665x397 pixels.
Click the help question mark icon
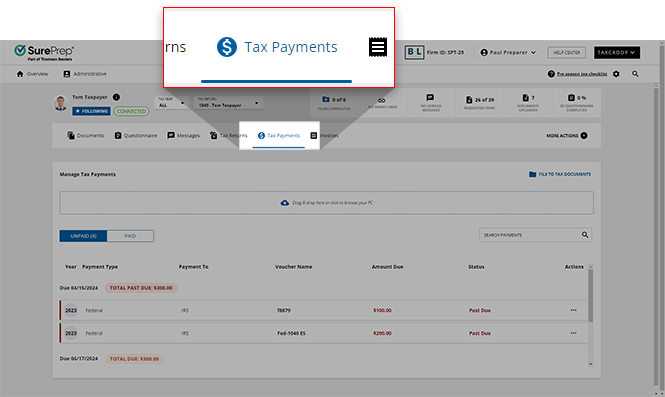pos(551,74)
